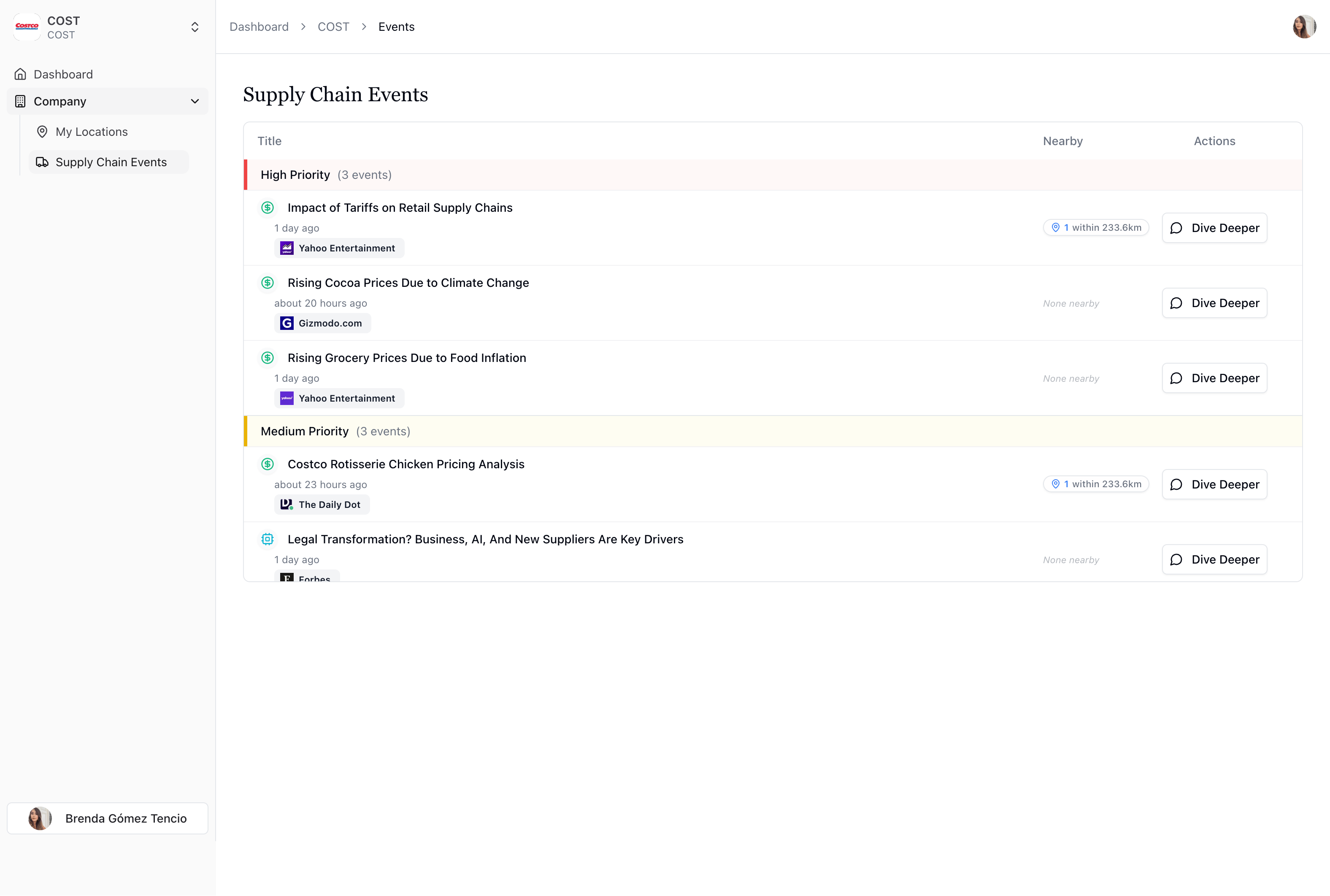Dive Deeper into Impact of Tariffs event
The image size is (1330, 896).
tap(1214, 228)
